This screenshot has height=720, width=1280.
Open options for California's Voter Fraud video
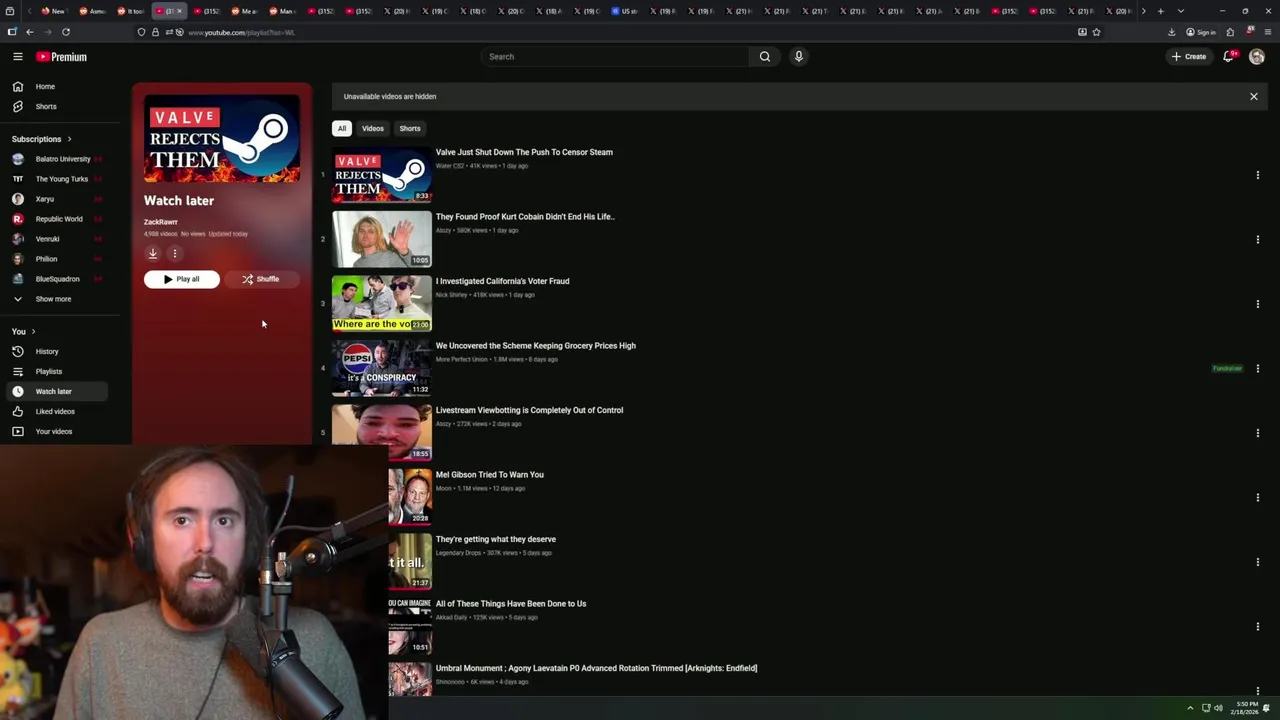[1257, 304]
